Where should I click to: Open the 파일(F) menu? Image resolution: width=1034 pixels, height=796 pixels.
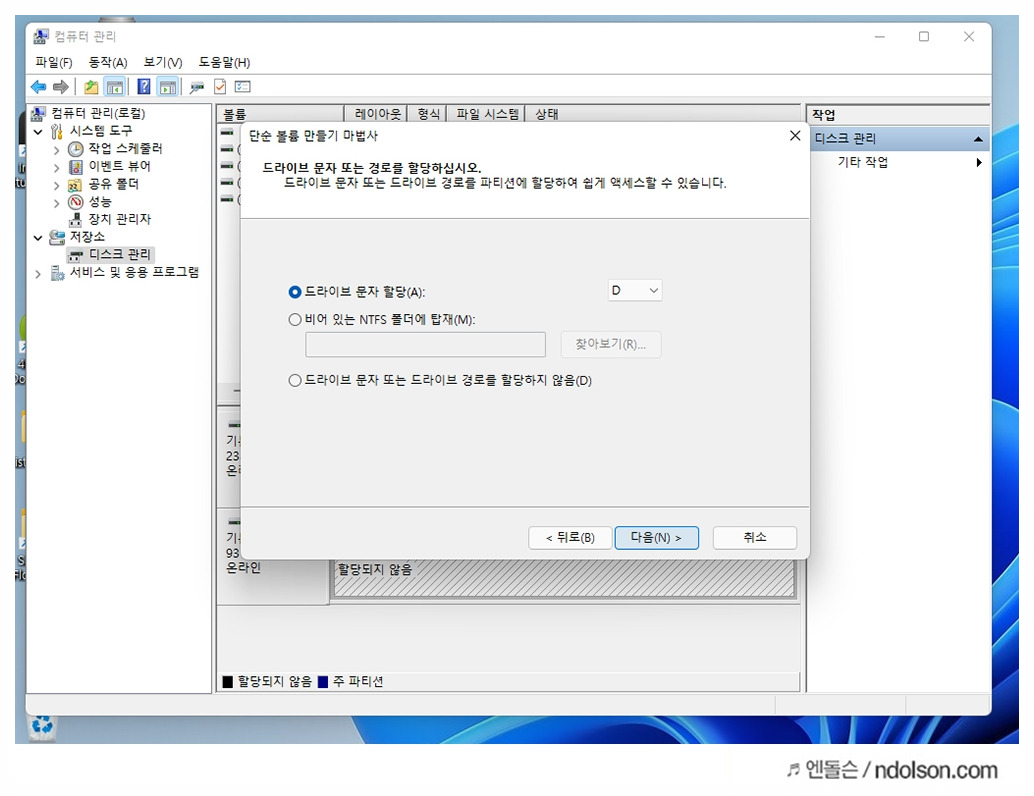[54, 63]
